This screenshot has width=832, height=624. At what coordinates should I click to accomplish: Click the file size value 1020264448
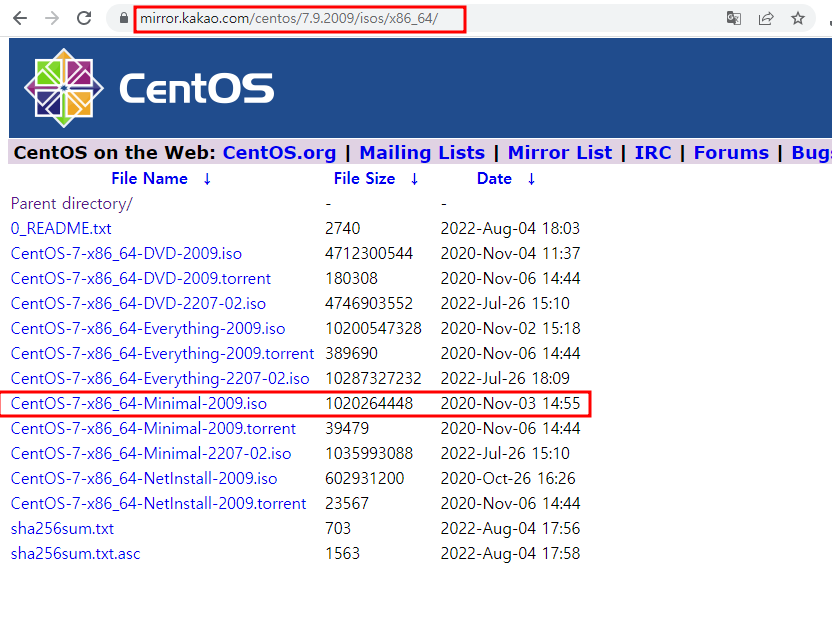[x=369, y=403]
